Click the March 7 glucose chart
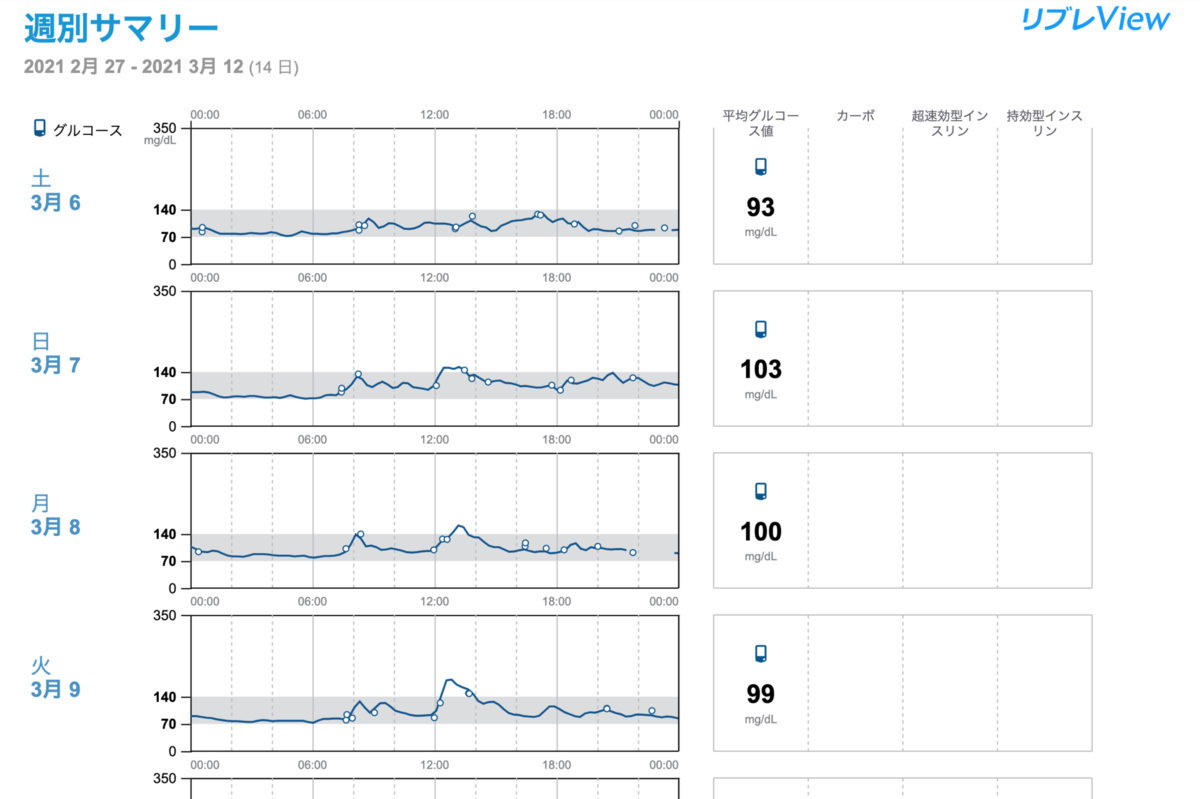This screenshot has width=1200, height=799. (434, 358)
